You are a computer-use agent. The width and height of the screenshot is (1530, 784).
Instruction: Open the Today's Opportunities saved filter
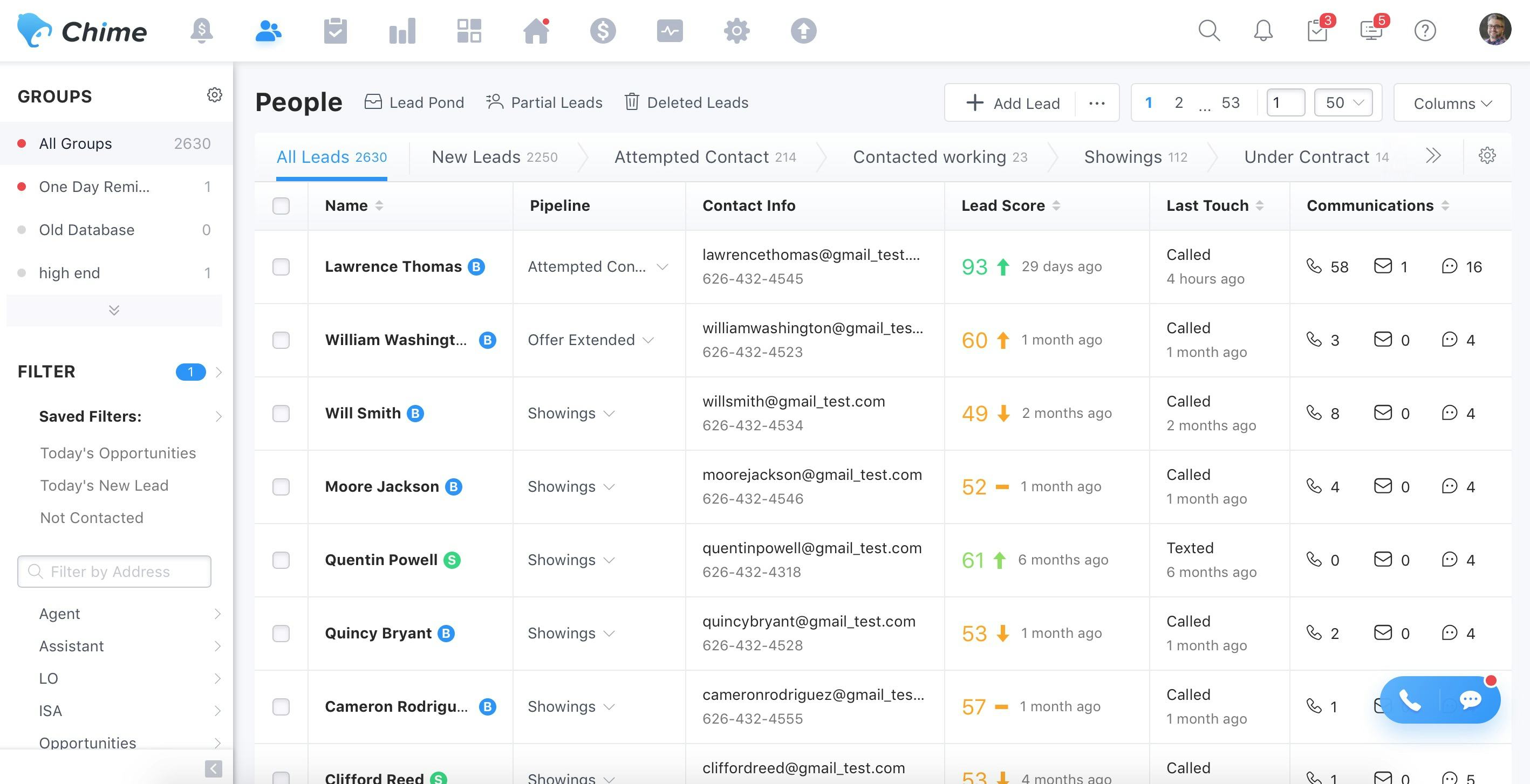pos(118,453)
